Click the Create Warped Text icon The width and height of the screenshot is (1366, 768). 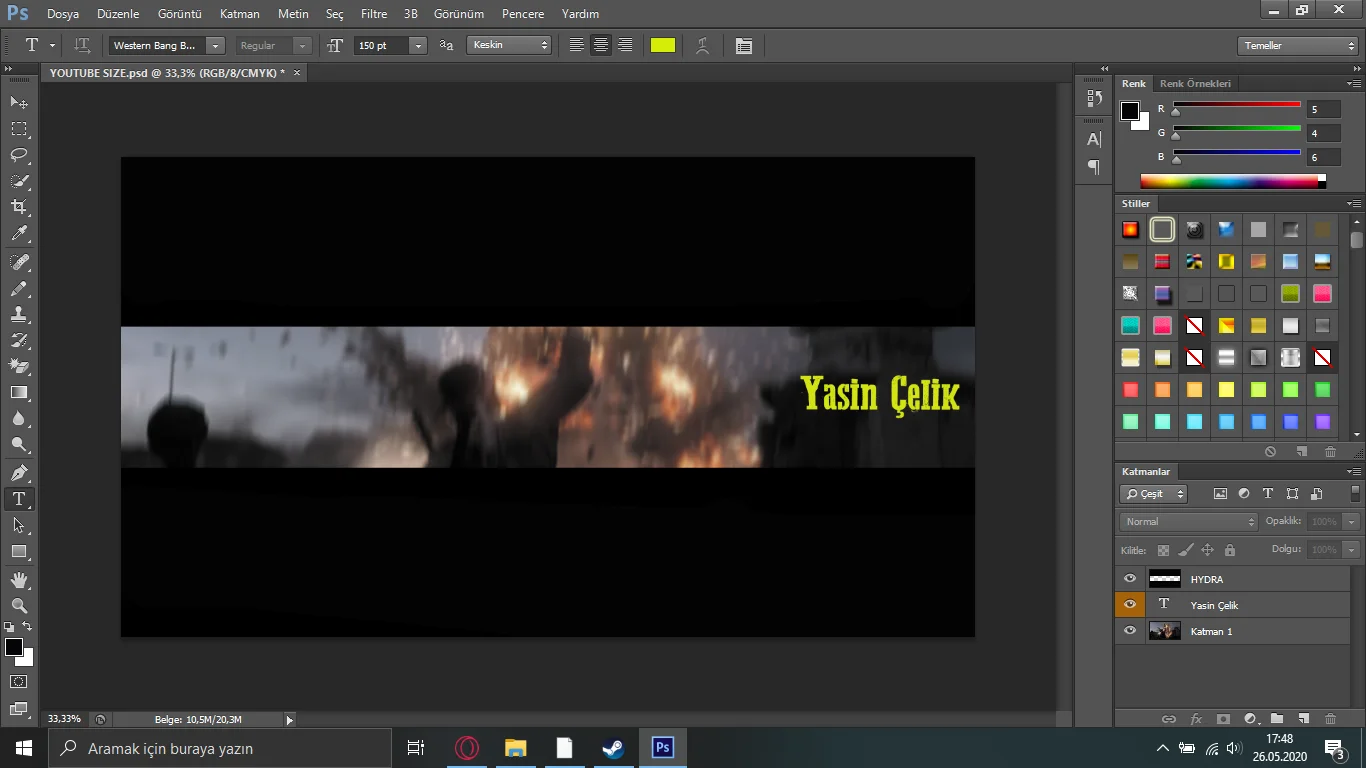click(x=703, y=46)
